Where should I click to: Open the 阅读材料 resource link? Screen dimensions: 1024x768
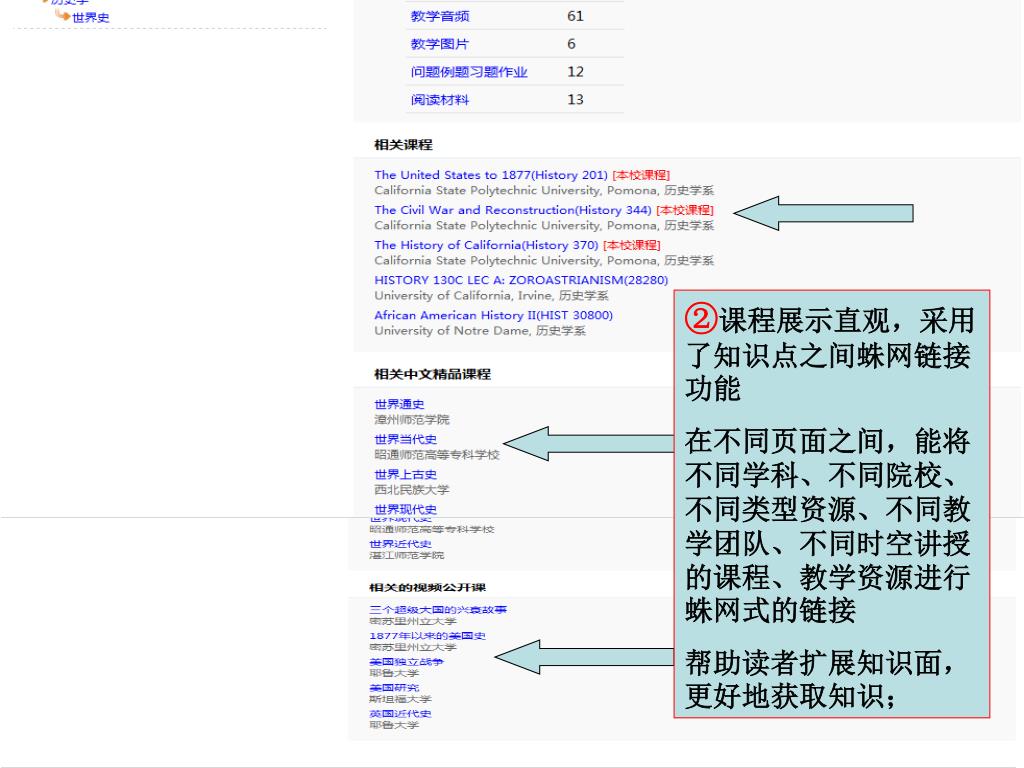[440, 100]
